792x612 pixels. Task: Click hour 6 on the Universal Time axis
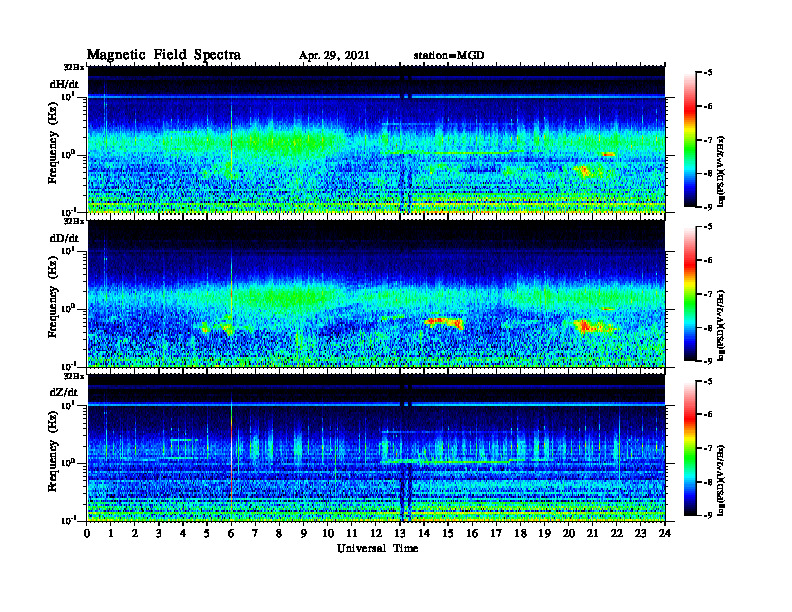click(231, 533)
